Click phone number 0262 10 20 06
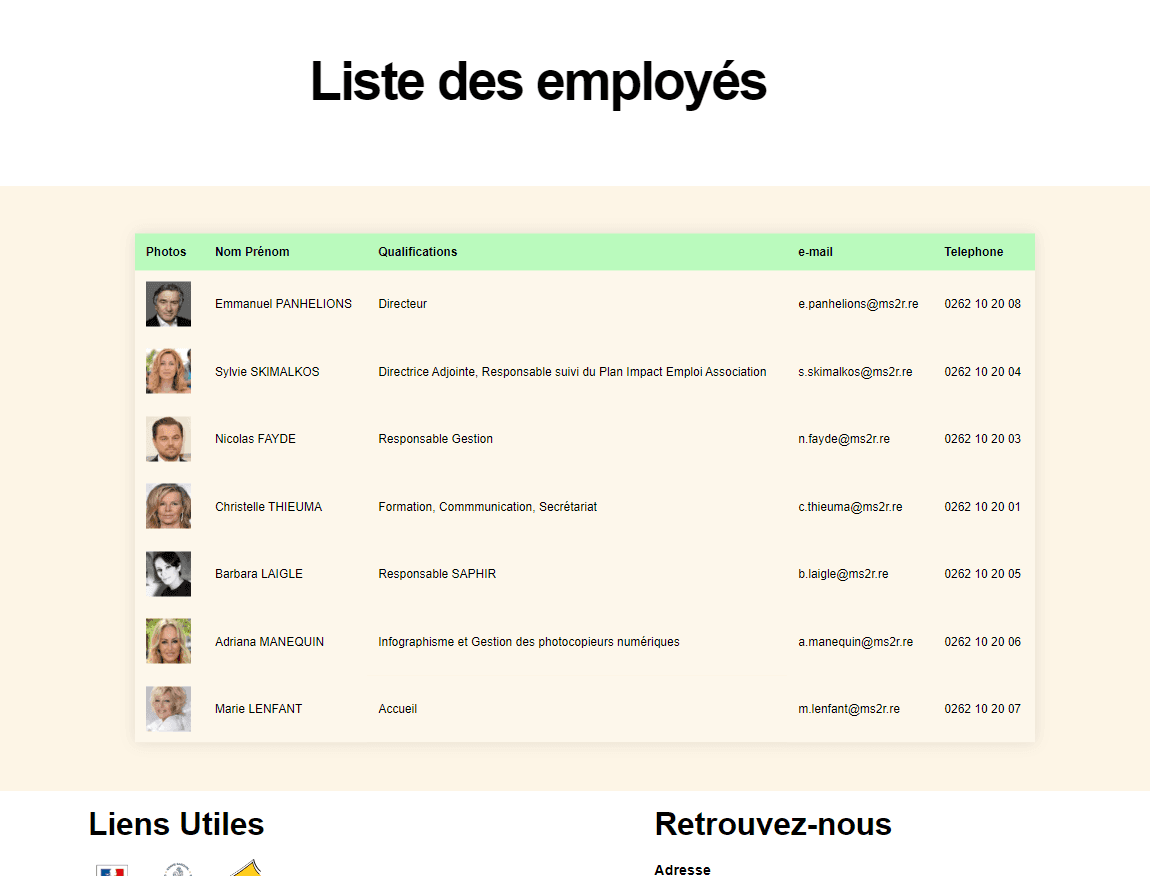1150x876 pixels. [982, 642]
